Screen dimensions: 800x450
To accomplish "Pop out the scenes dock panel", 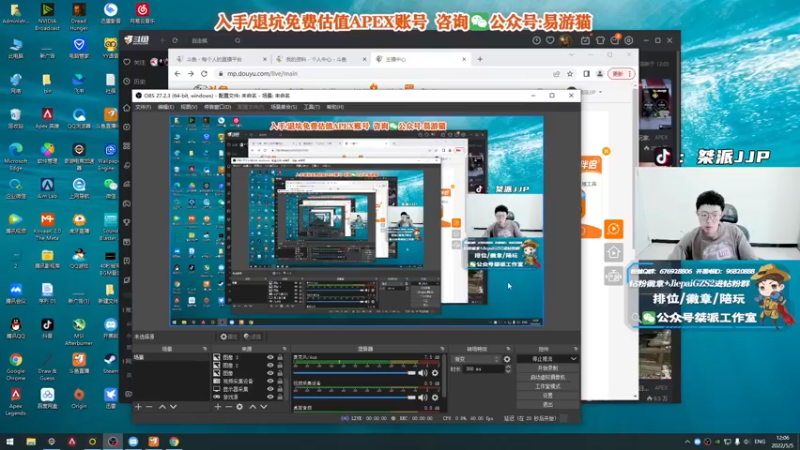I will click(x=205, y=349).
